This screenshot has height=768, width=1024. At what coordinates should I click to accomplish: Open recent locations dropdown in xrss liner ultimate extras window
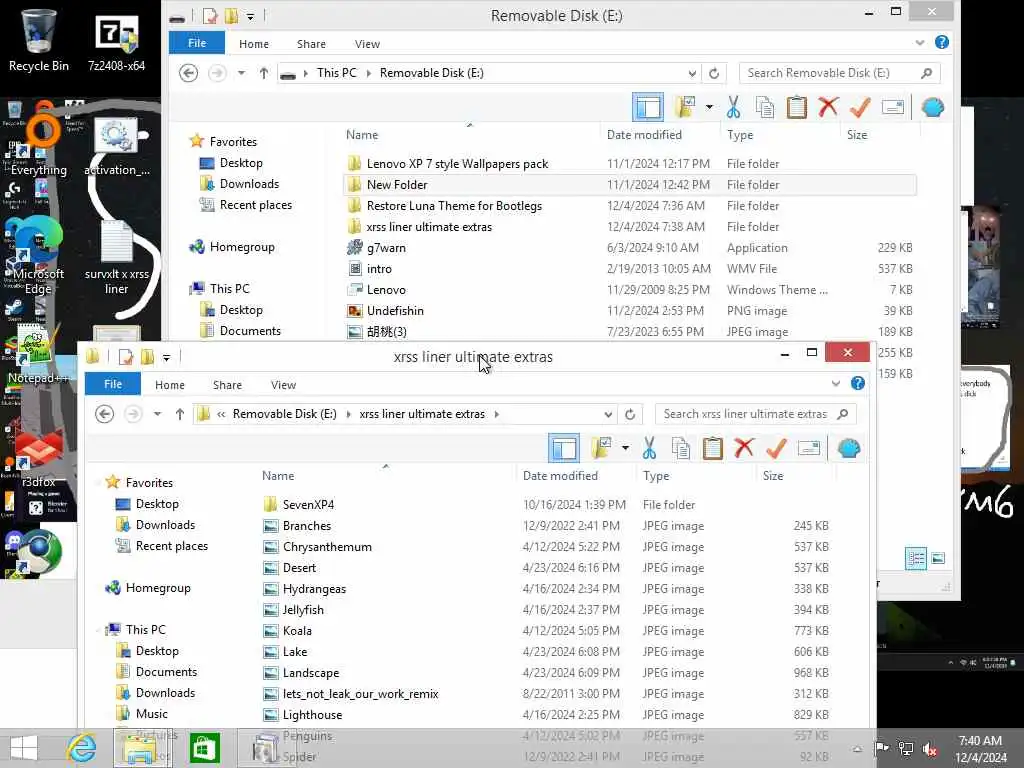point(157,414)
